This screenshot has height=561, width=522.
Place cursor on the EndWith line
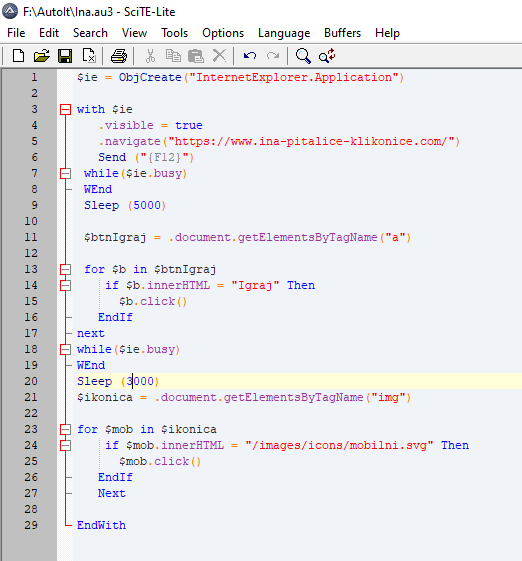click(101, 525)
